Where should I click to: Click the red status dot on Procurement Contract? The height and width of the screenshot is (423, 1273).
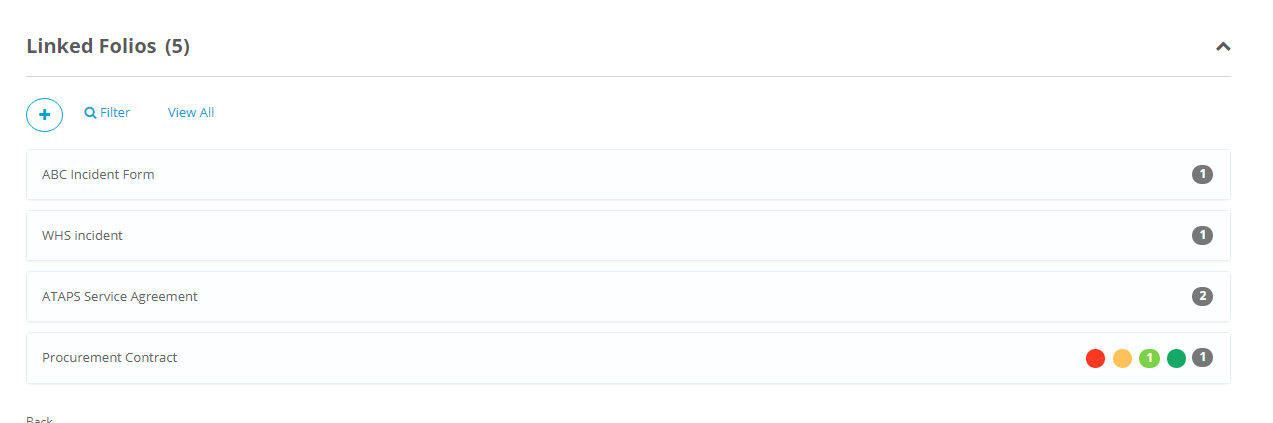(1095, 358)
